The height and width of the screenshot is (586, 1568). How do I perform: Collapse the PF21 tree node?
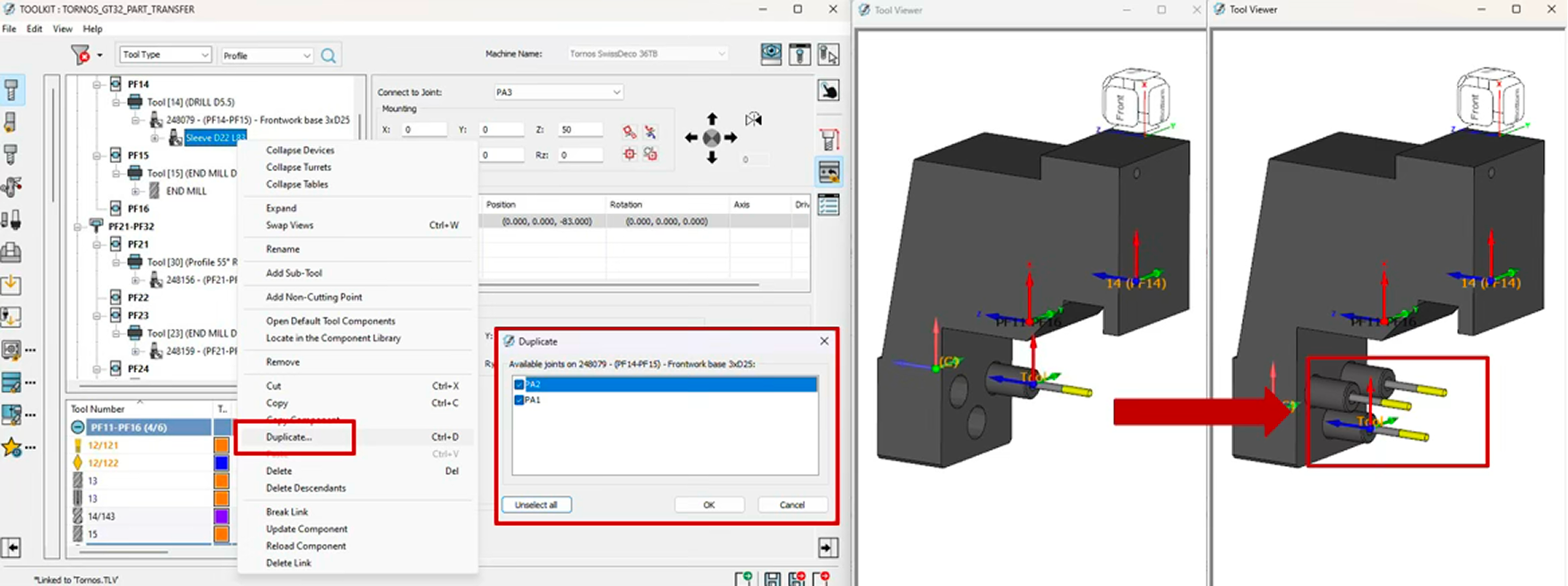(x=98, y=244)
